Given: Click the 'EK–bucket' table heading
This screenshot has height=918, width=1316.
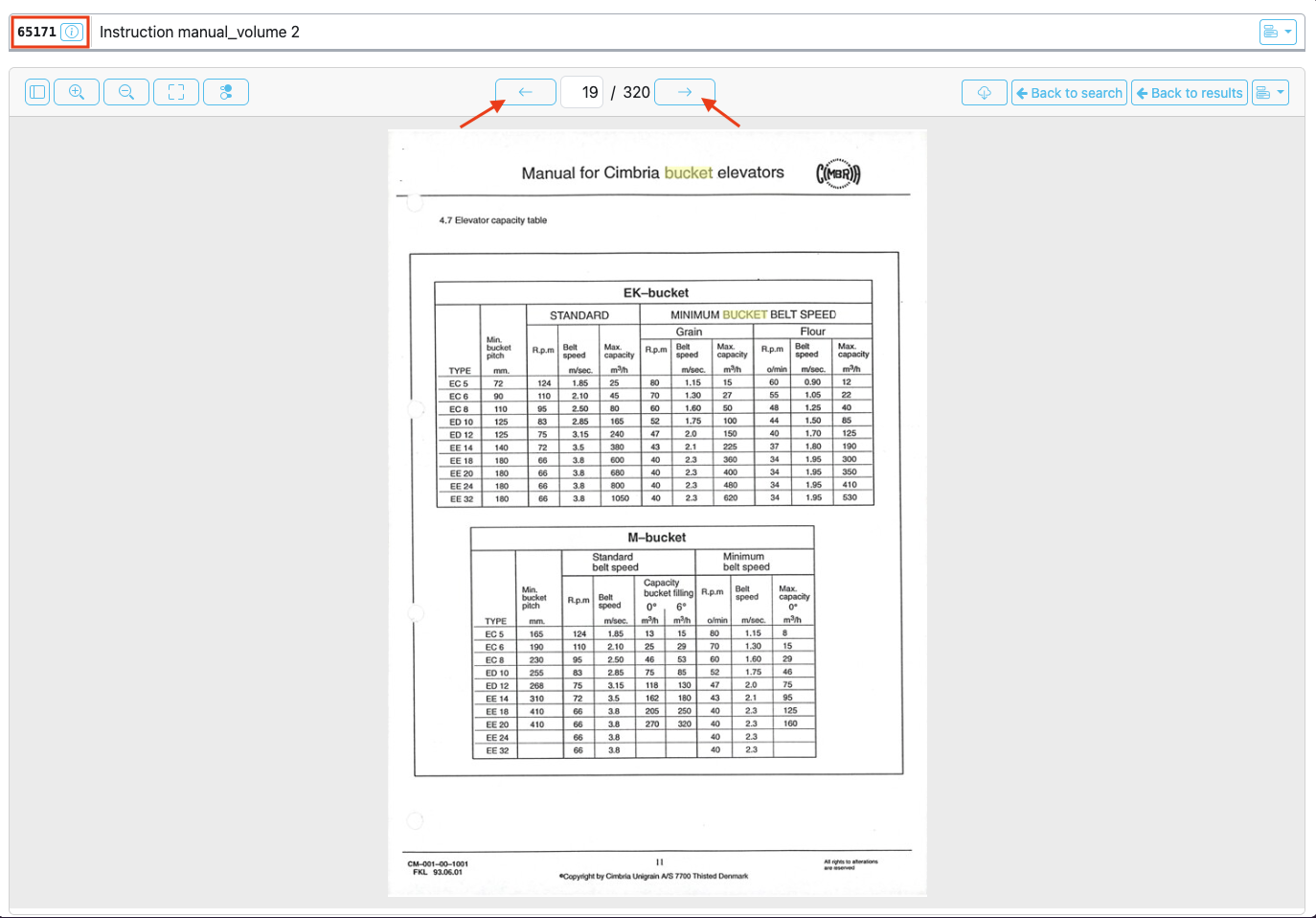Looking at the screenshot, I should coord(656,292).
